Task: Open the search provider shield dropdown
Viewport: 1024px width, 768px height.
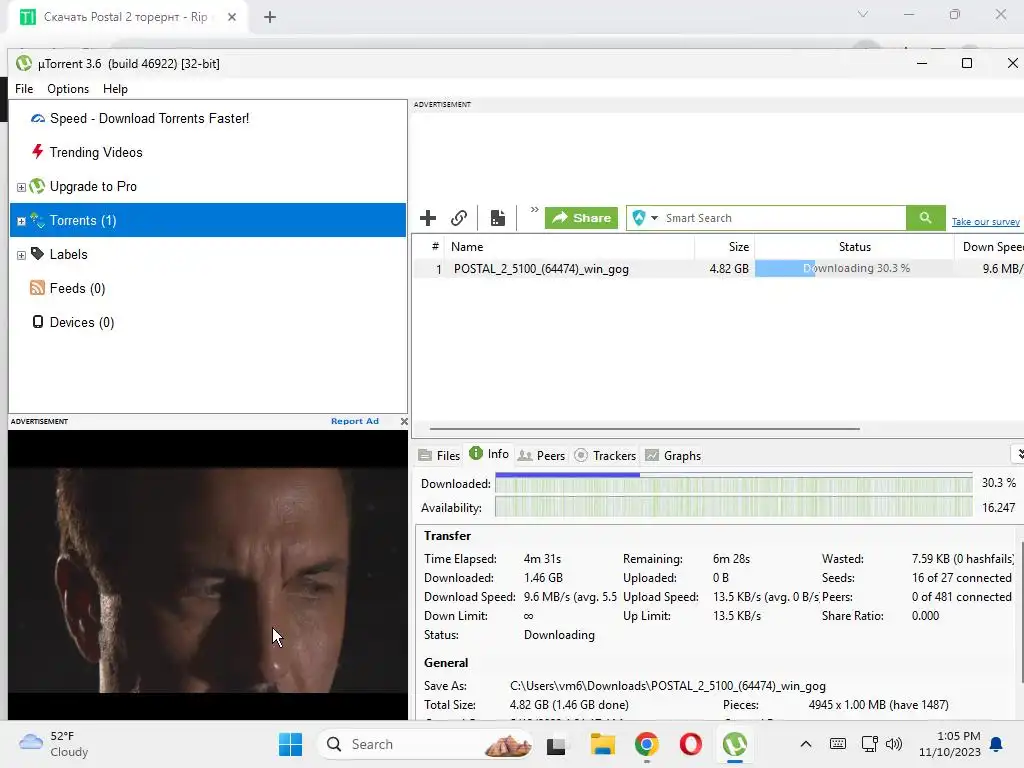Action: [x=645, y=217]
